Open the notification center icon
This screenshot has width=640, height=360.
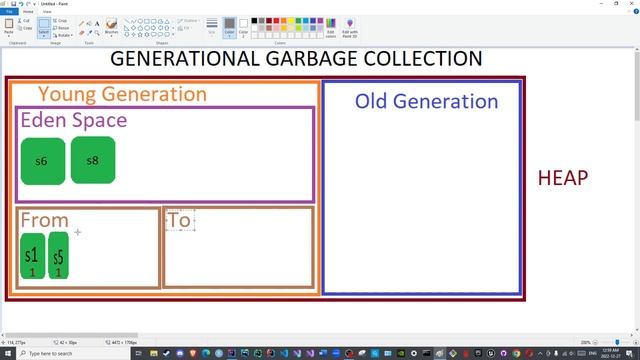tap(629, 353)
